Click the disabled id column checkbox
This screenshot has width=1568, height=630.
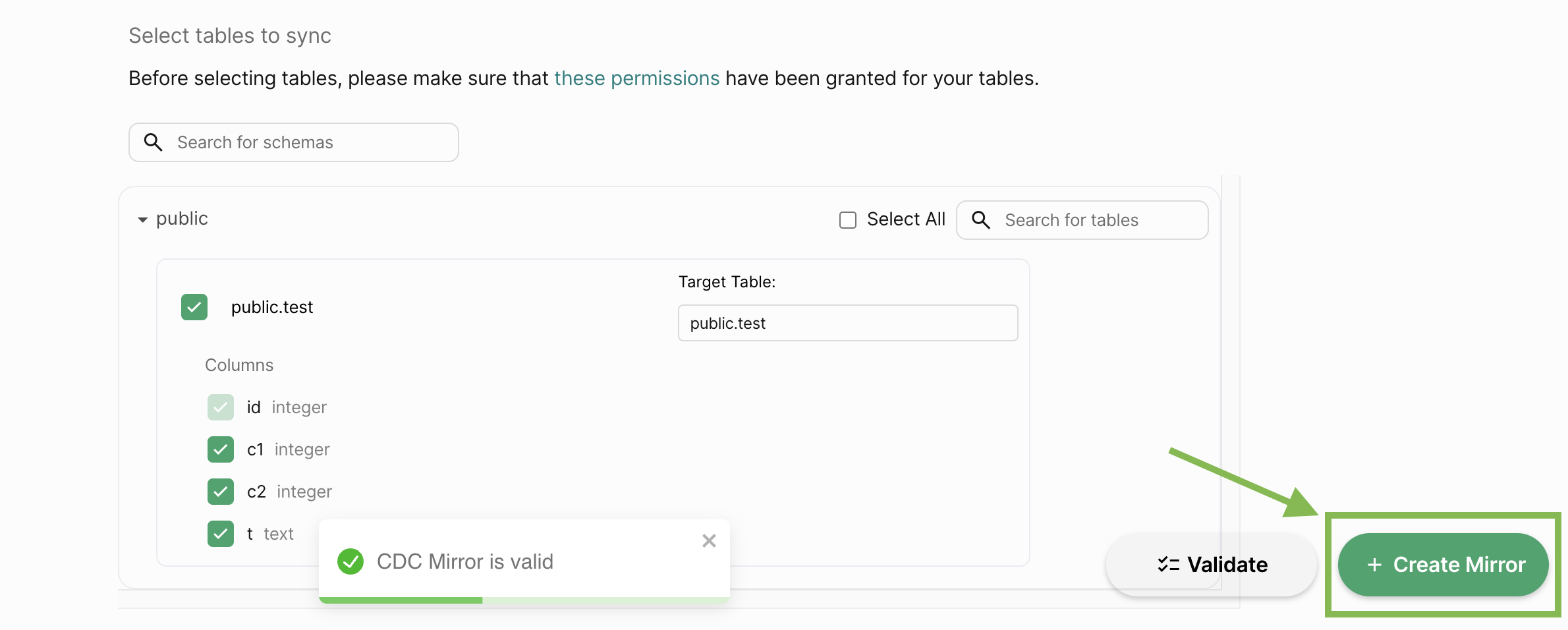click(221, 407)
